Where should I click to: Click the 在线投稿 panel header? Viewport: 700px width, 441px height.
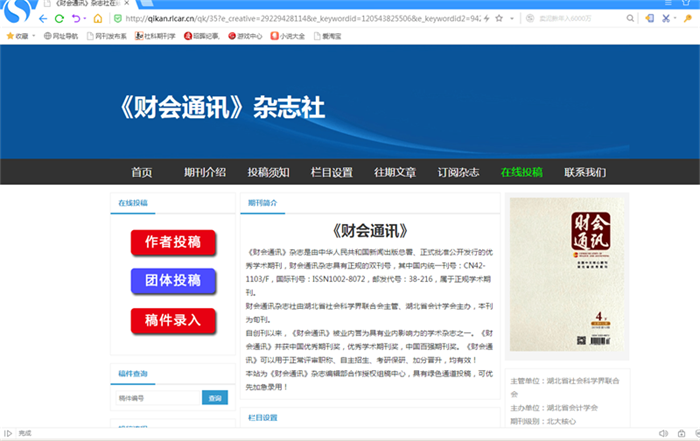tap(133, 203)
